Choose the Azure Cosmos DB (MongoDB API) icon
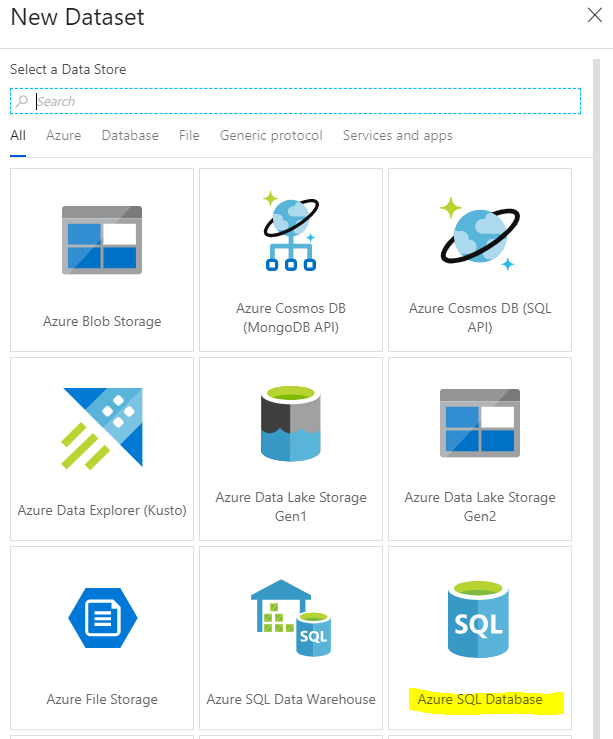Viewport: 613px width, 739px height. (x=291, y=231)
